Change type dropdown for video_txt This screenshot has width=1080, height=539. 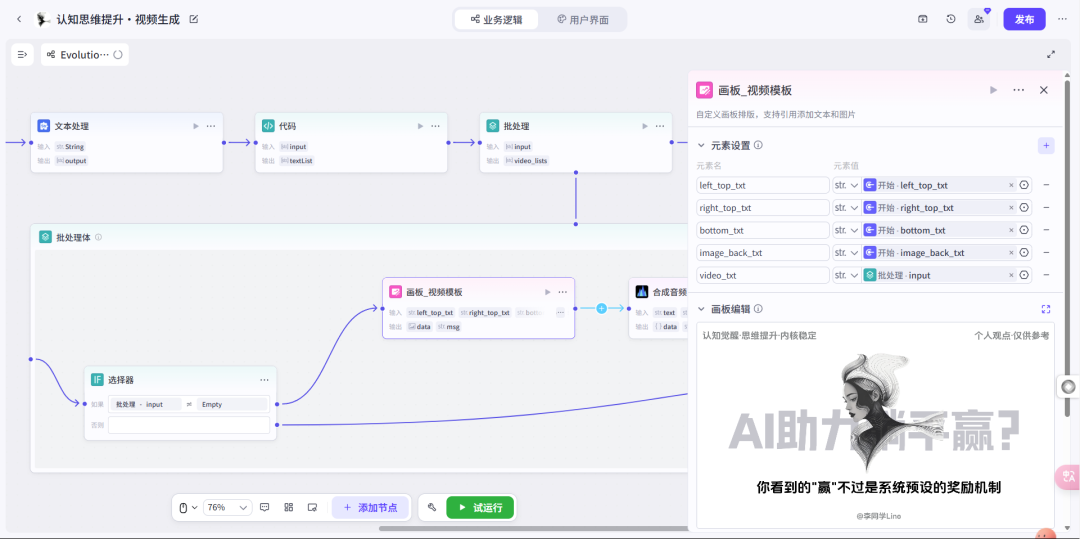[x=846, y=275]
